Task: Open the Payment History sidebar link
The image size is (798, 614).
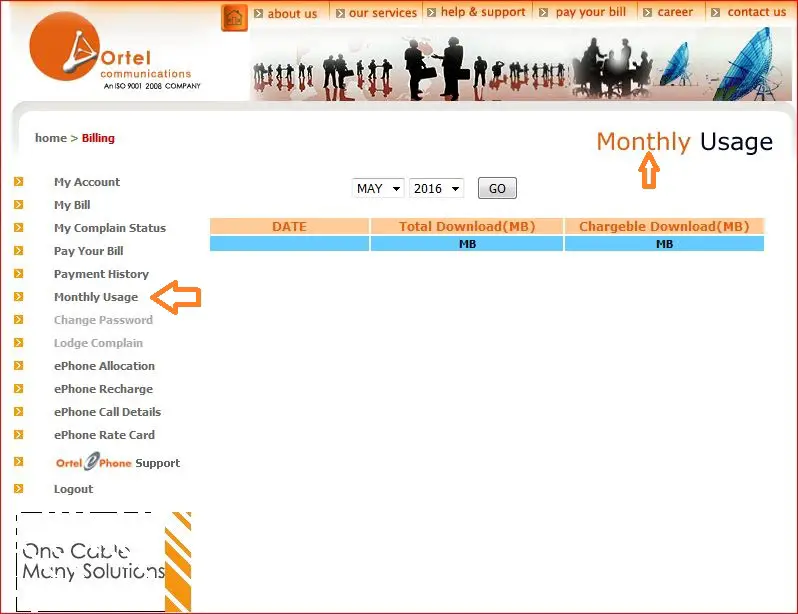Action: click(x=101, y=274)
